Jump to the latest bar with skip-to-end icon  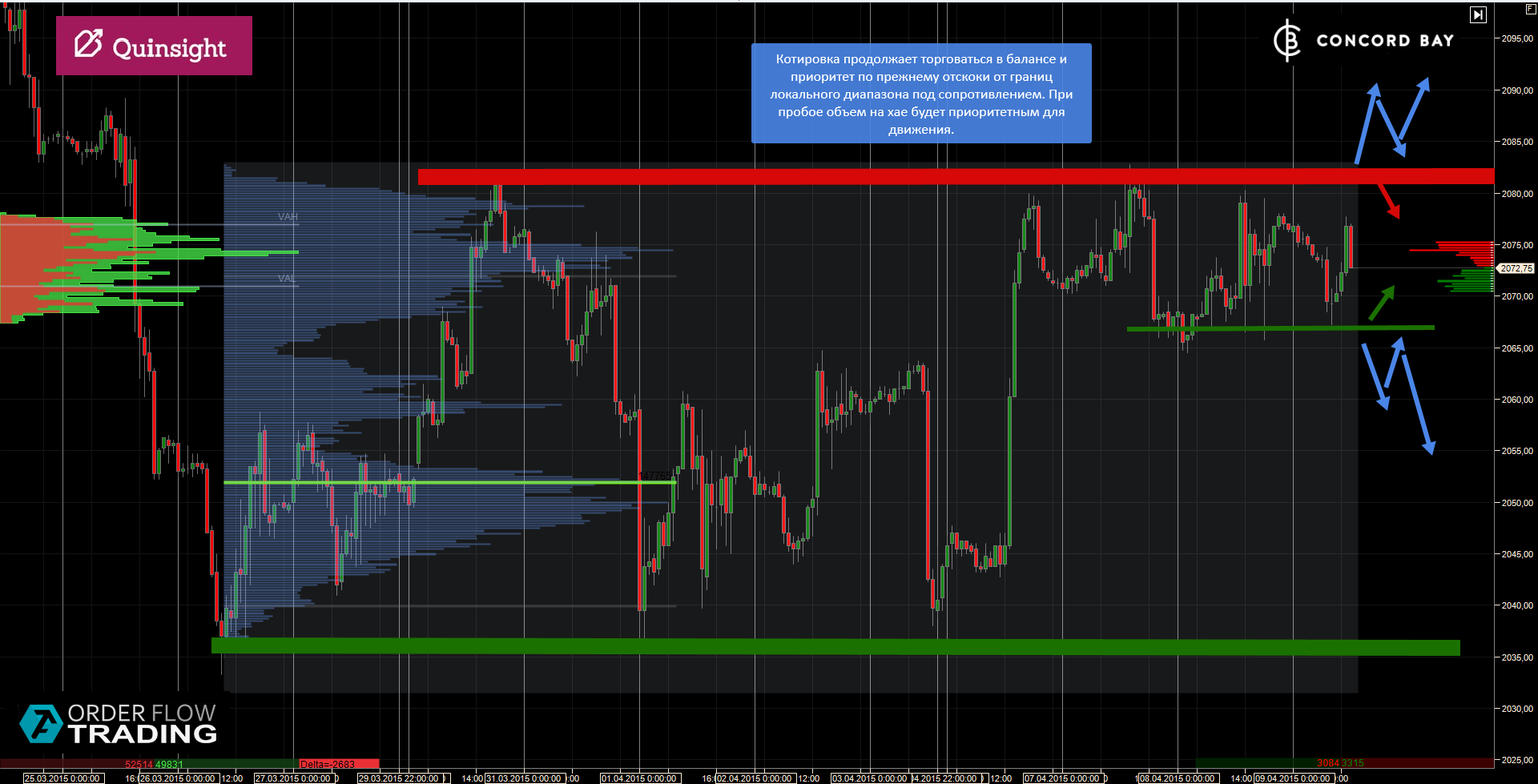[x=1478, y=14]
